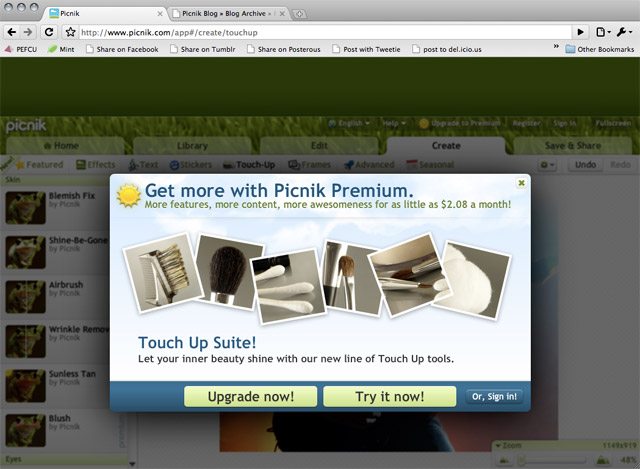Switch to the Picnik Blog tab
This screenshot has width=640, height=469.
(x=229, y=13)
